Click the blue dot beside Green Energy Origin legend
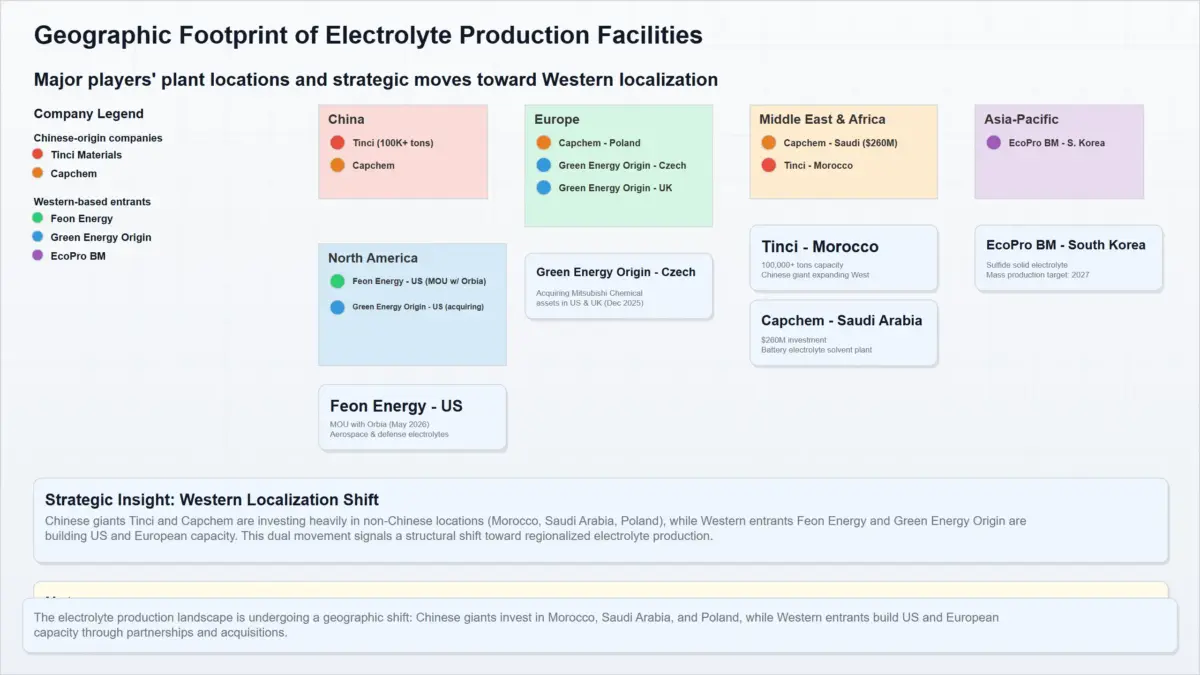Image resolution: width=1200 pixels, height=675 pixels. click(x=37, y=237)
